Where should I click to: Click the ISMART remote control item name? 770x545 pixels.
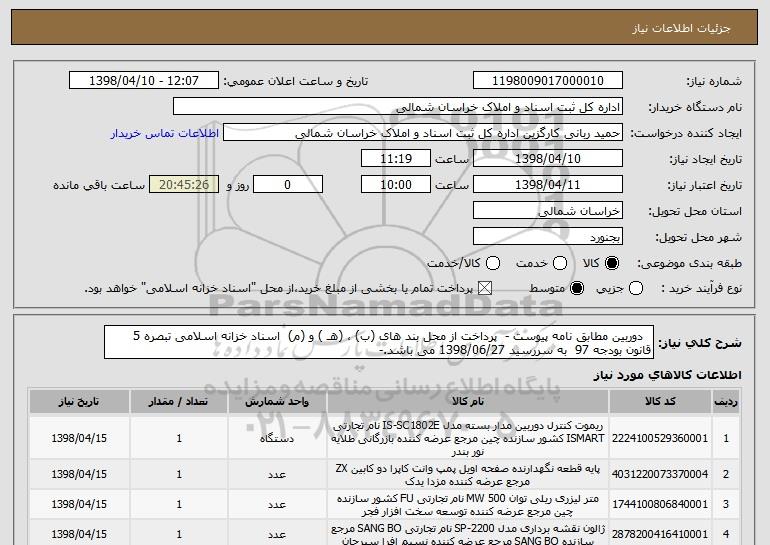coord(468,438)
